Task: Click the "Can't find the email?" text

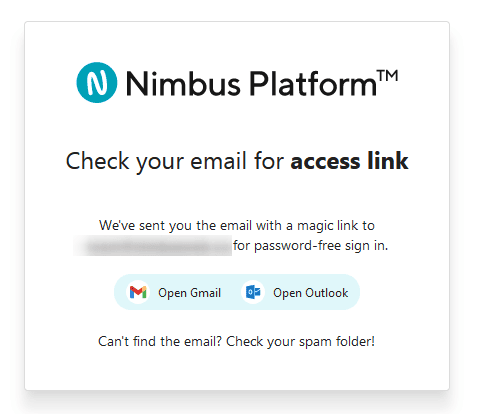Action: (x=160, y=341)
